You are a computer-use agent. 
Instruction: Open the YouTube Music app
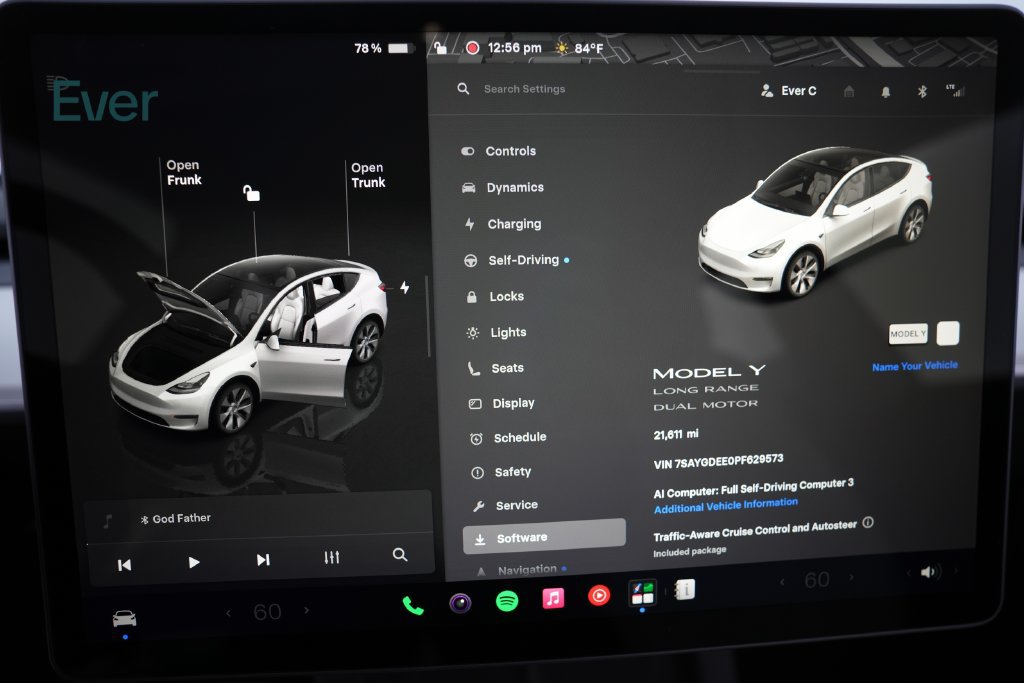click(599, 595)
